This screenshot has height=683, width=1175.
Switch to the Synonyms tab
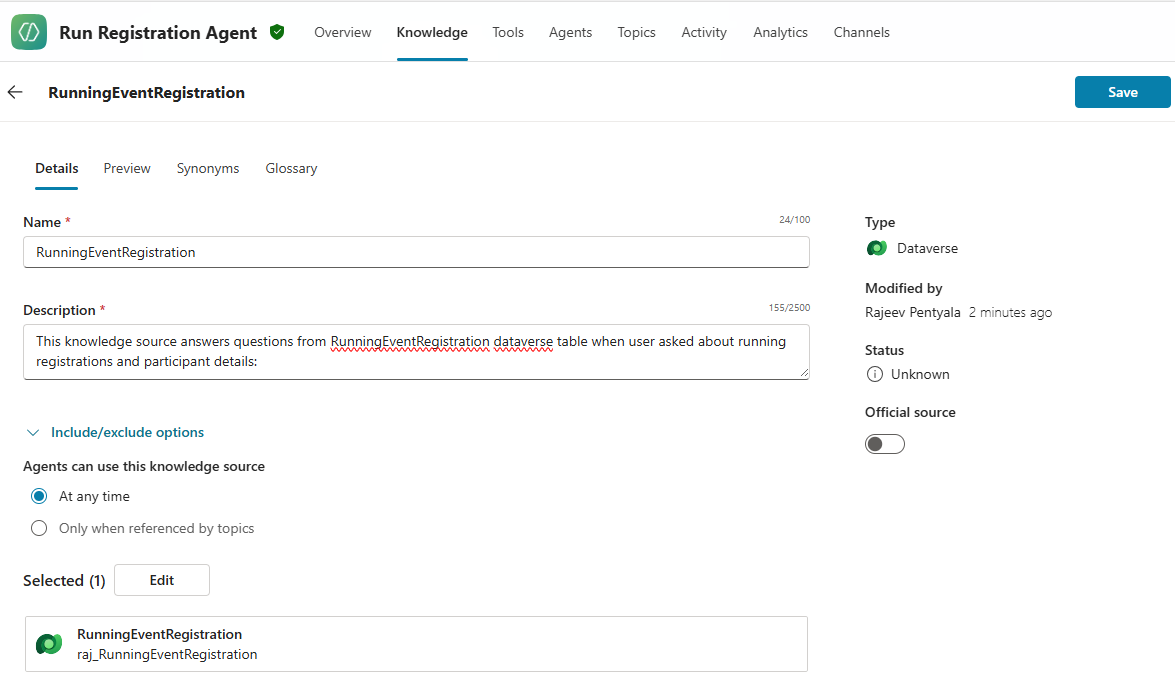208,168
